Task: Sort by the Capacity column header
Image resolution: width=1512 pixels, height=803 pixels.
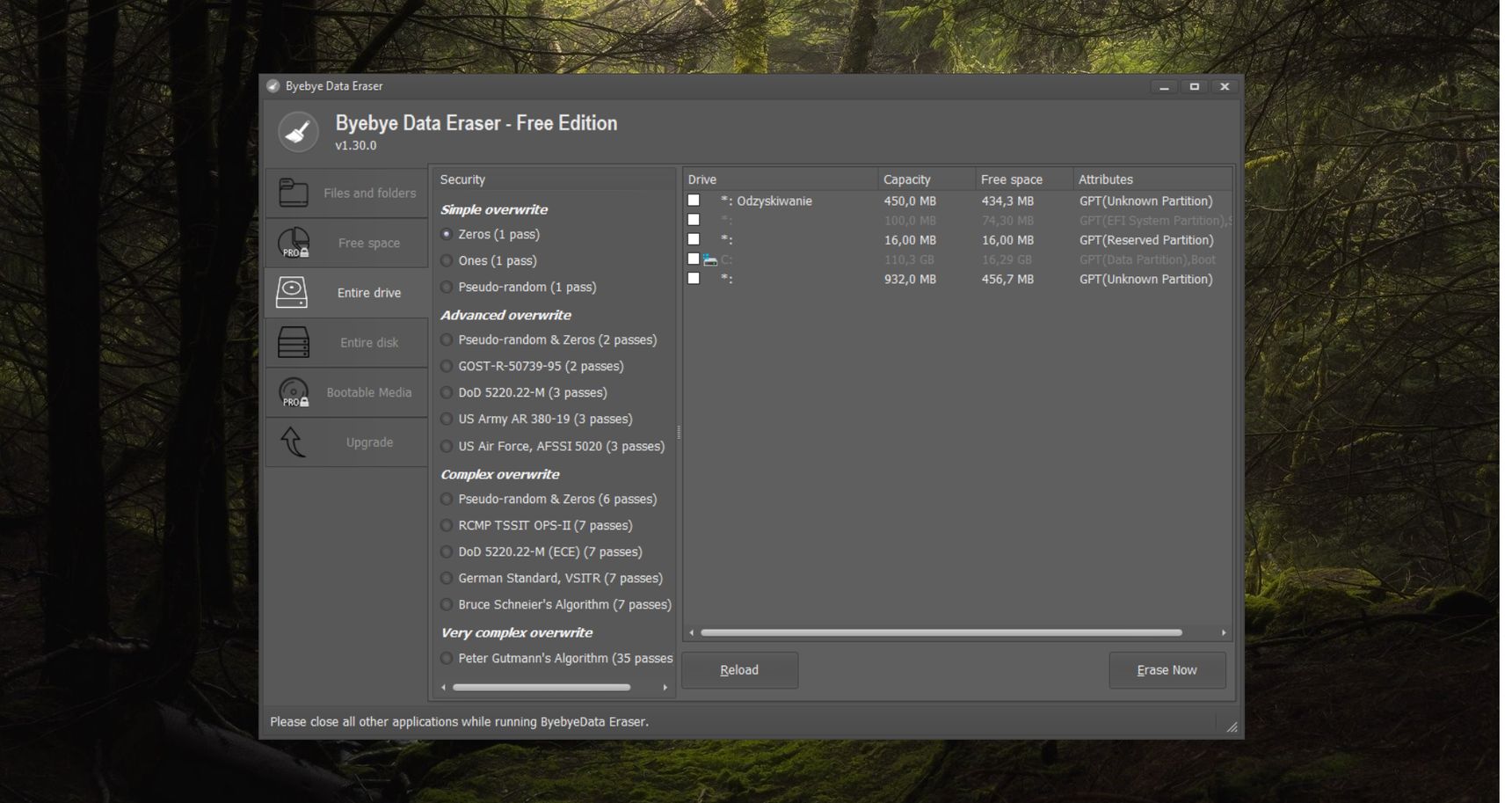Action: [x=927, y=179]
